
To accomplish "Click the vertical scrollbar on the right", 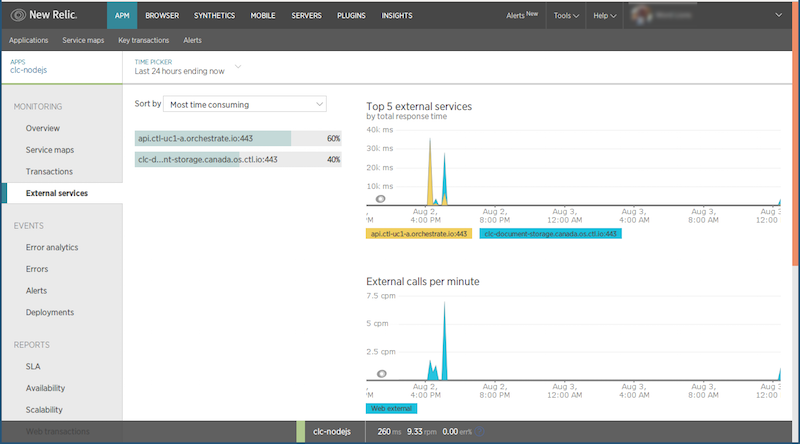I will tap(795, 133).
